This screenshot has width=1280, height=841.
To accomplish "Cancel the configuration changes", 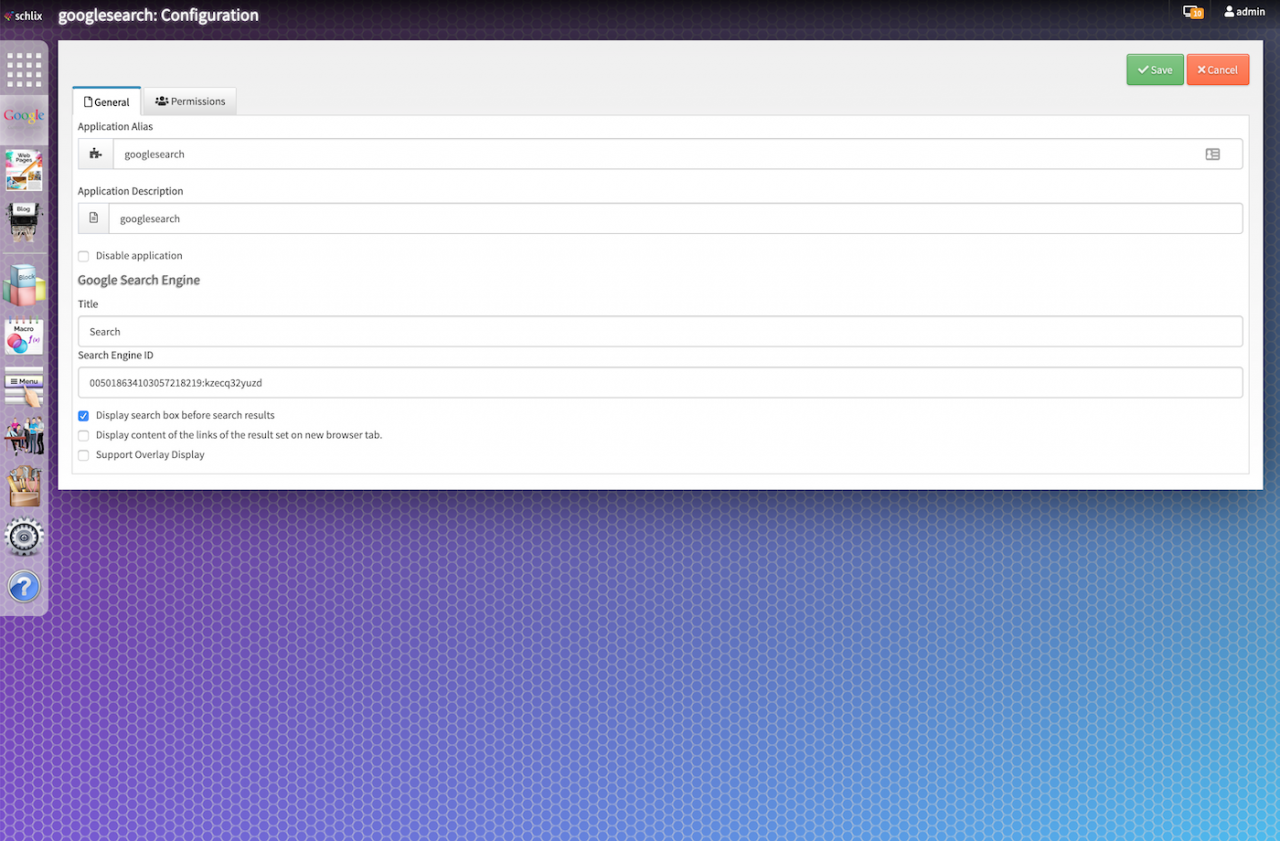I will coord(1218,70).
